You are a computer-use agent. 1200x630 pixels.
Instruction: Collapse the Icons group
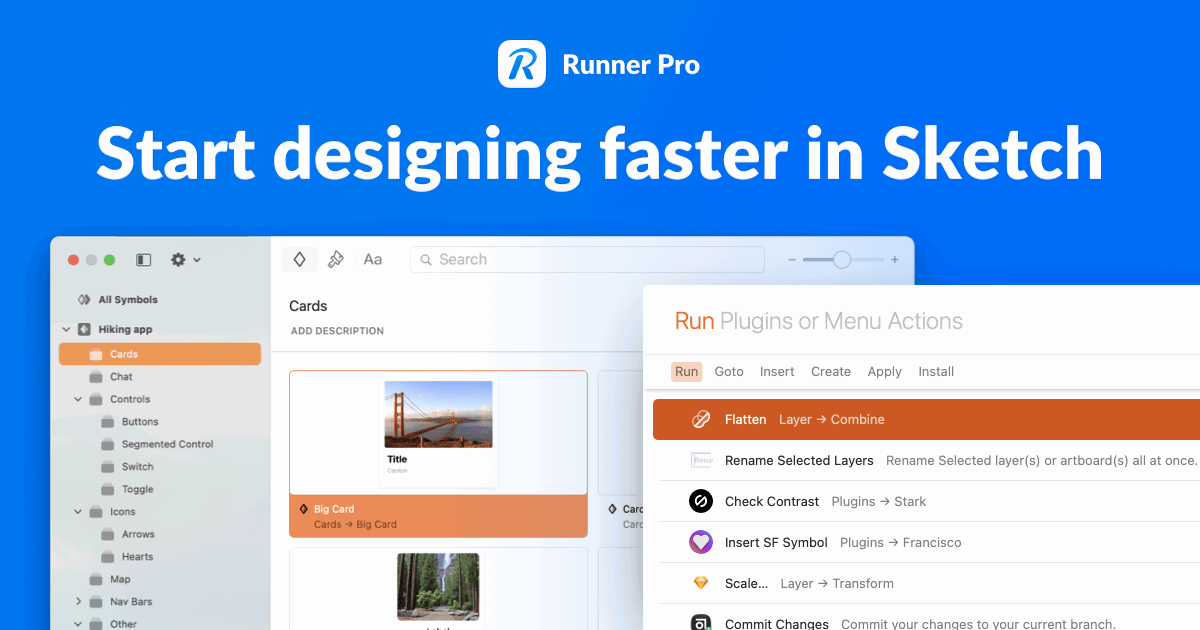79,512
